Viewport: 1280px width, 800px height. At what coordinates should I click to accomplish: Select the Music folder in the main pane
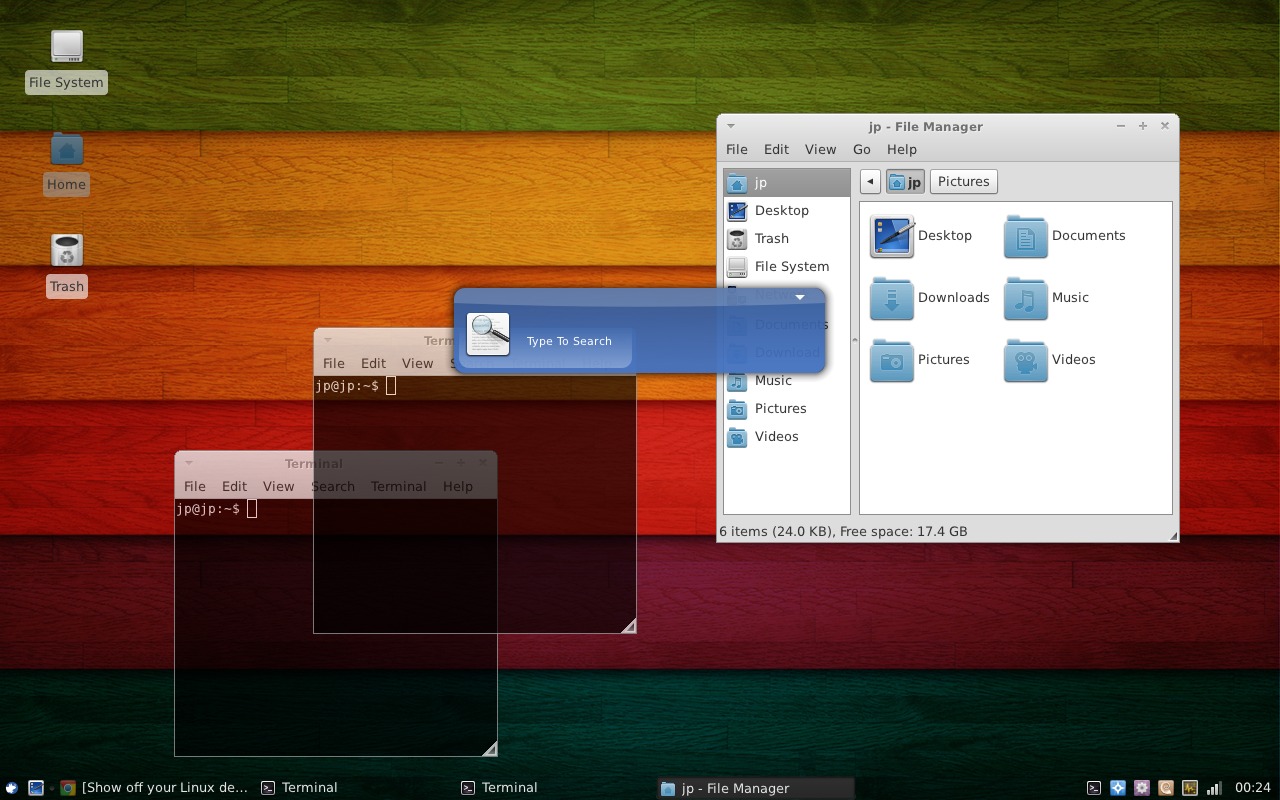pos(1046,298)
